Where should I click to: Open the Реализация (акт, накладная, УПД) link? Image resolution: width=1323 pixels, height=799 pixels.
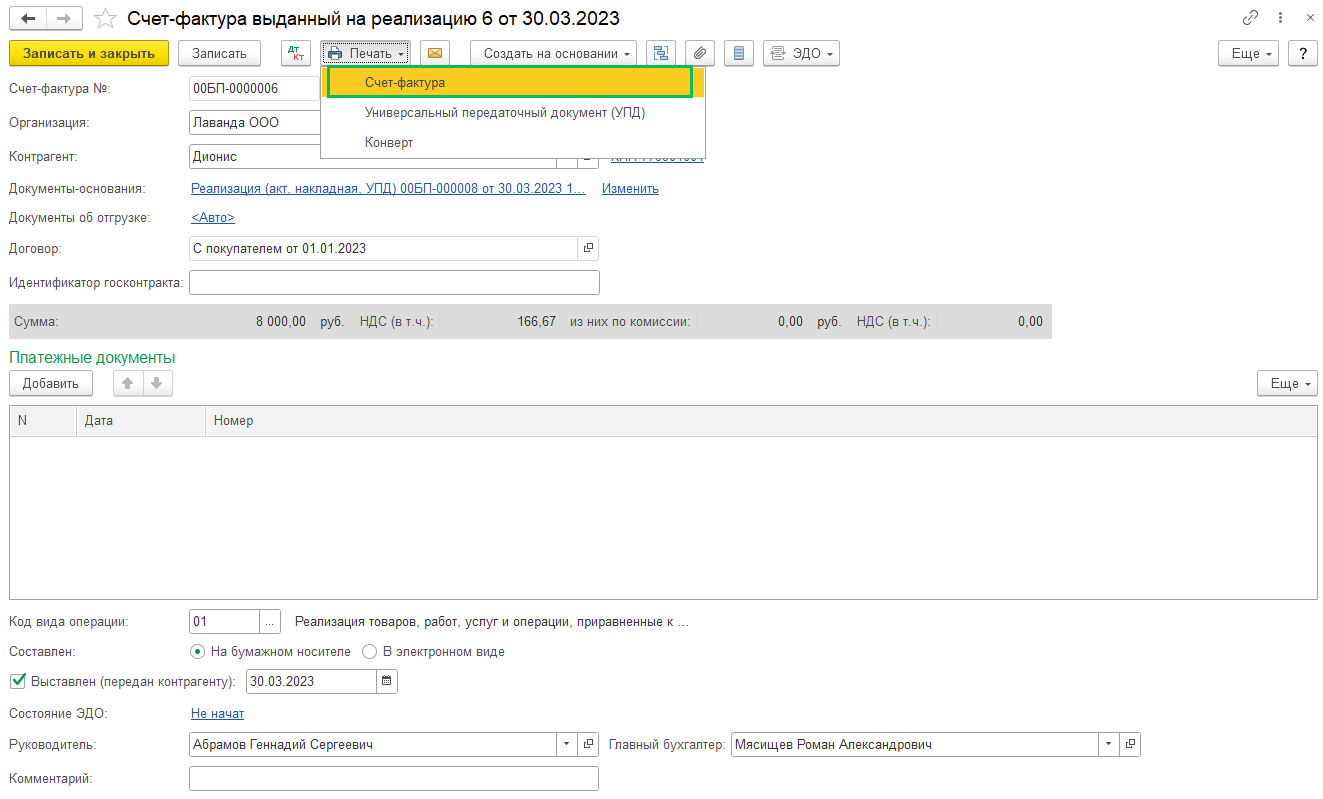click(x=388, y=188)
